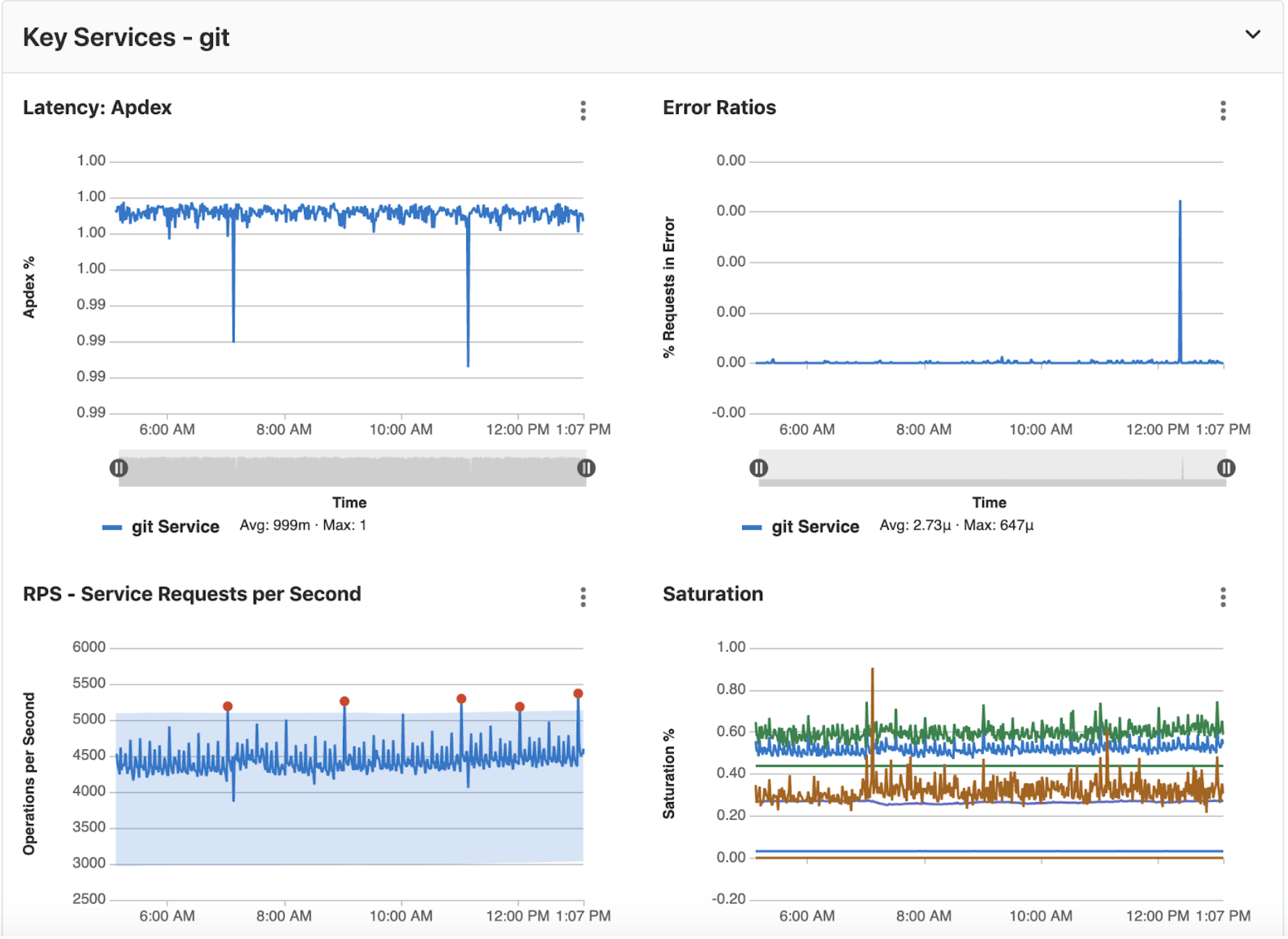Screen dimensions: 1288x939
Task: Select the Latency: Apdex chart title
Action: point(97,108)
